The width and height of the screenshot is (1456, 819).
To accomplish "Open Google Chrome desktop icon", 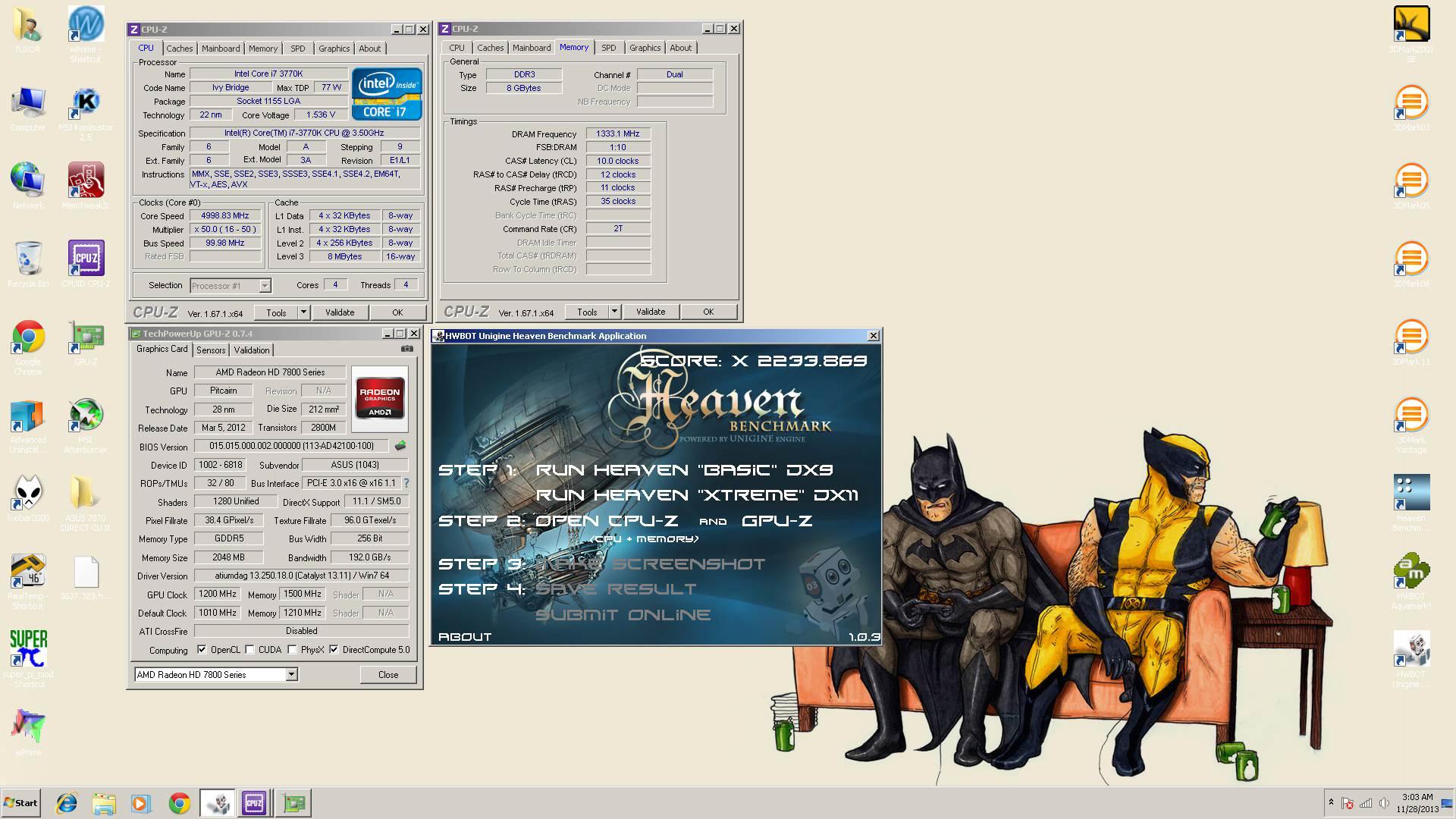I will pyautogui.click(x=28, y=347).
